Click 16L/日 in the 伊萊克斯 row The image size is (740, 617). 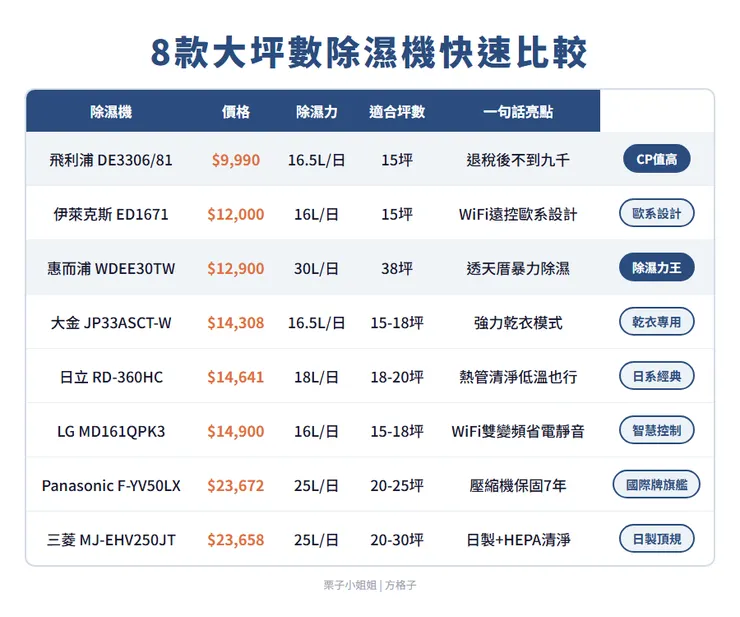click(x=316, y=214)
